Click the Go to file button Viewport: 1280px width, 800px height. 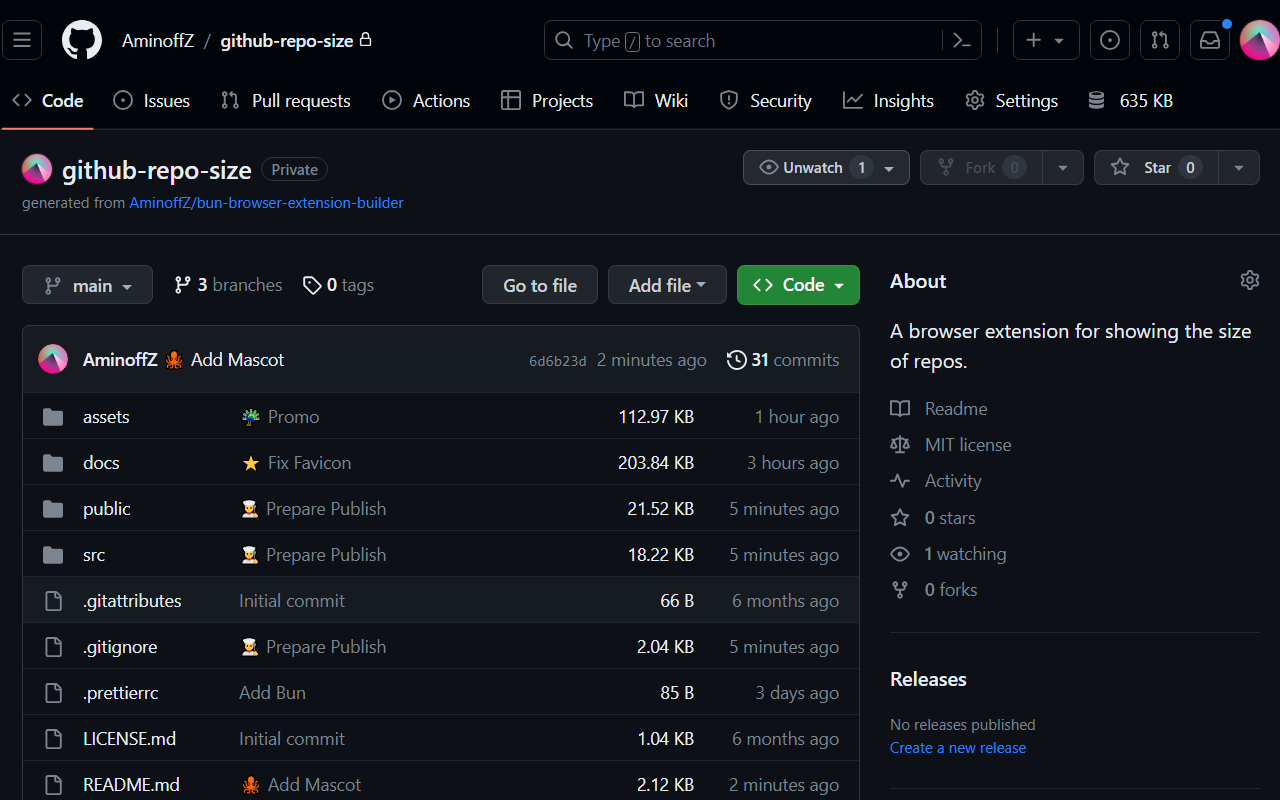coord(539,285)
